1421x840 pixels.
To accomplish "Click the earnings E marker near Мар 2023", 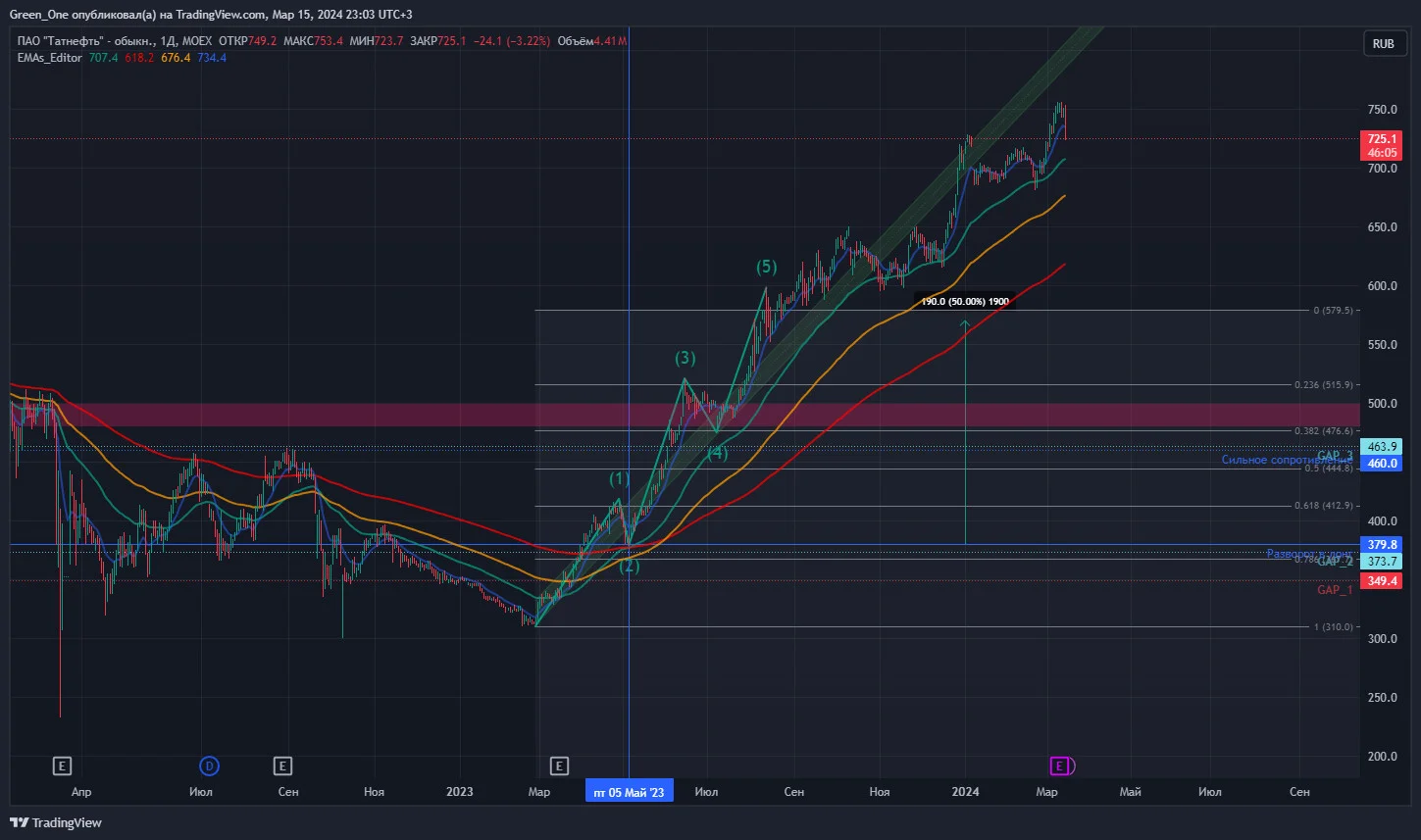I will (x=559, y=766).
